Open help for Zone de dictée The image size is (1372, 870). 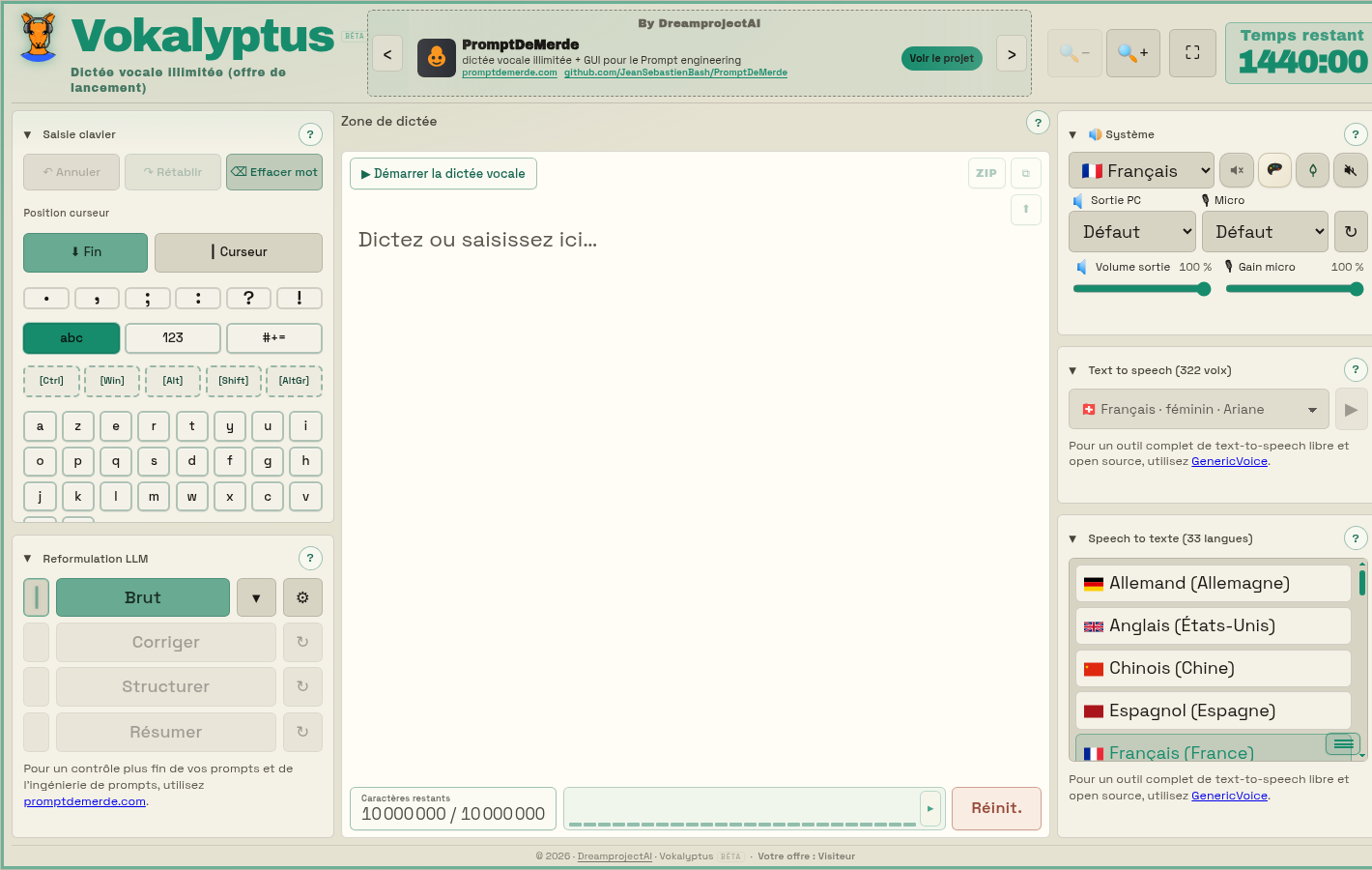(x=1038, y=122)
